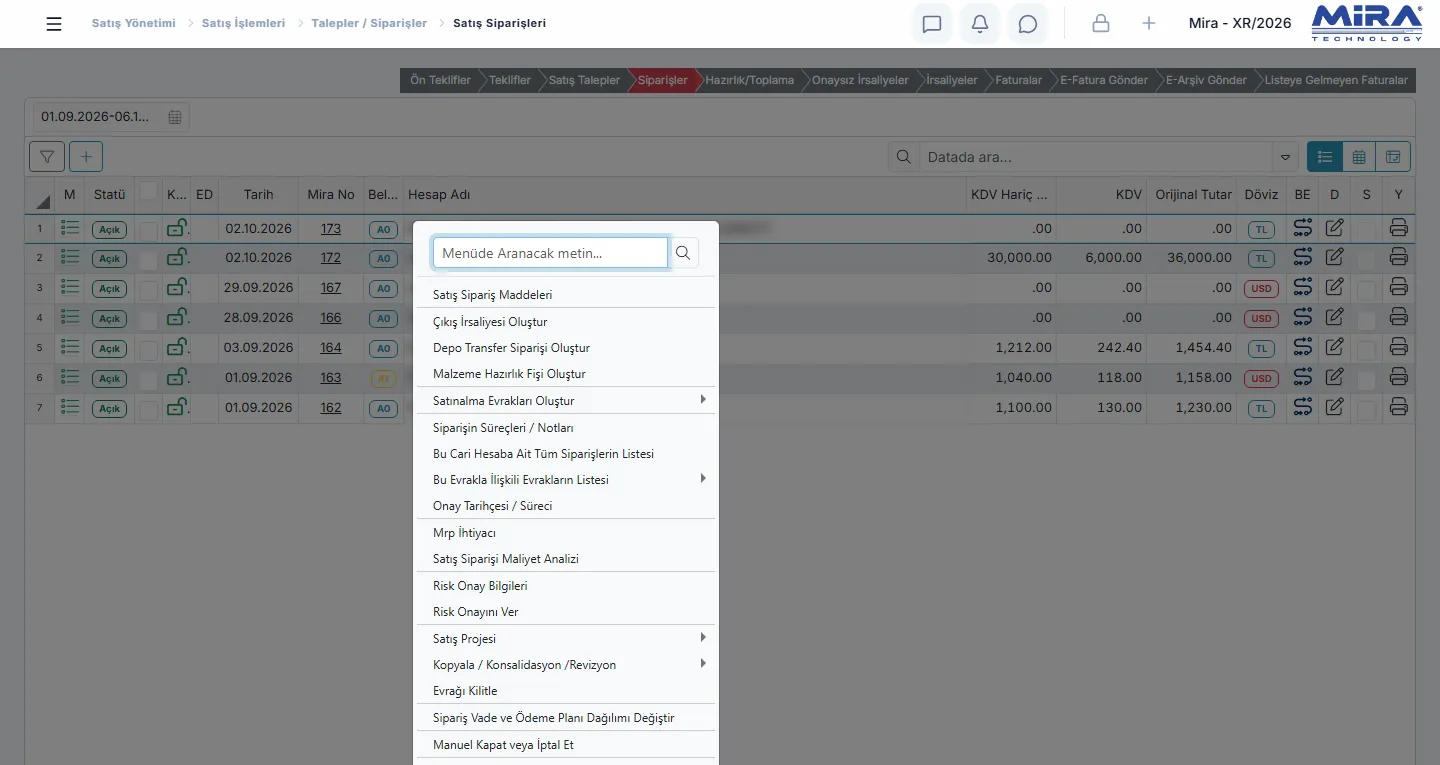Open the date range selector 01.09.2026
The width and height of the screenshot is (1440, 765).
(111, 117)
